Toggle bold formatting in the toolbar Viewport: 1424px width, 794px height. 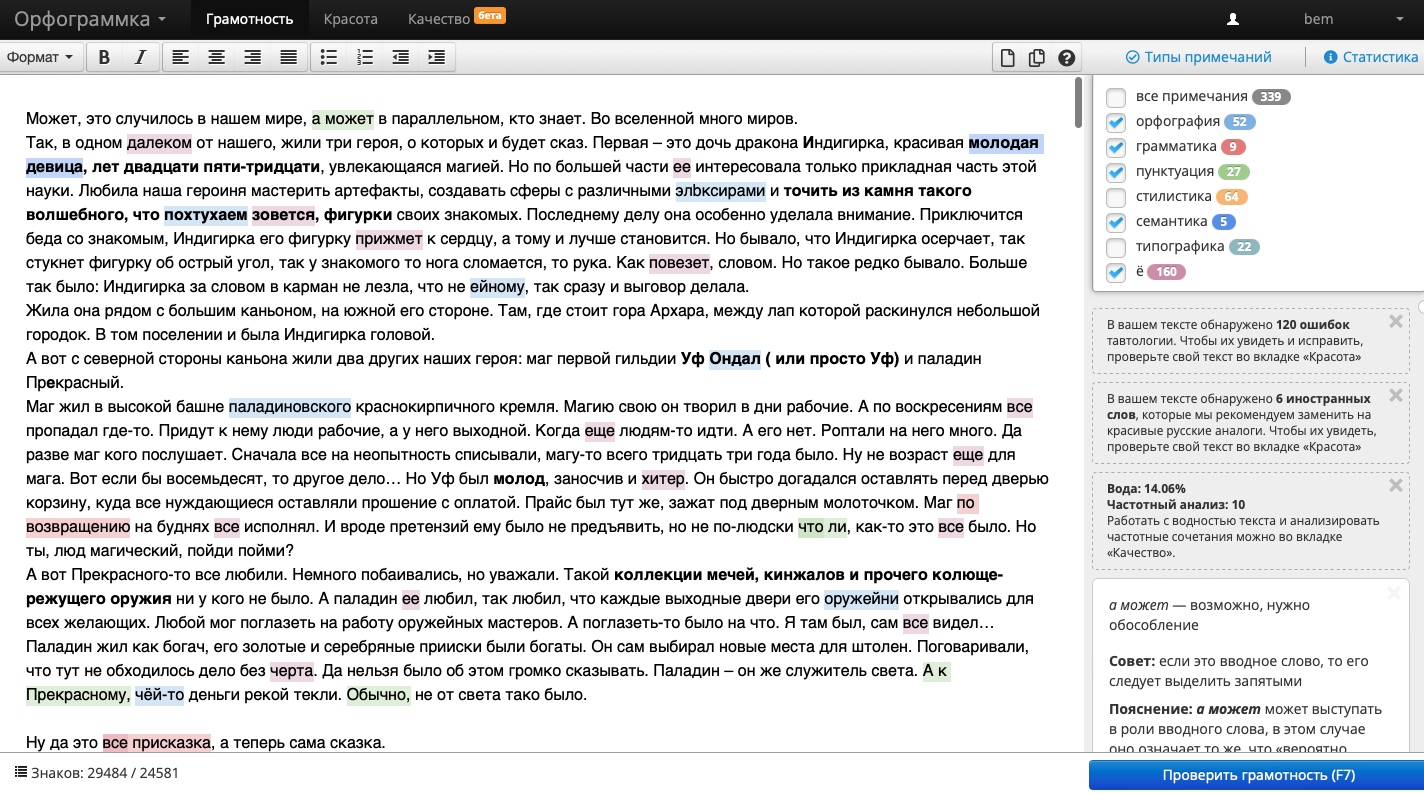coord(104,57)
